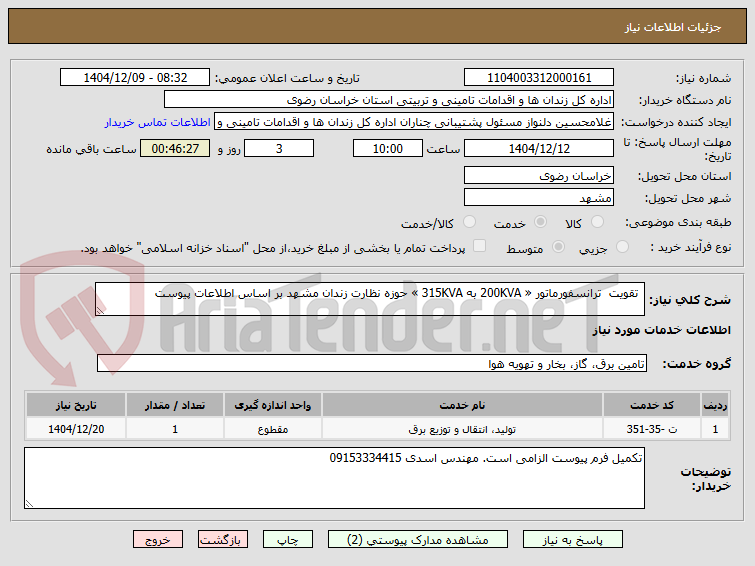Click the واحد اندازه گیری column header
The width and height of the screenshot is (755, 566).
coord(273,405)
